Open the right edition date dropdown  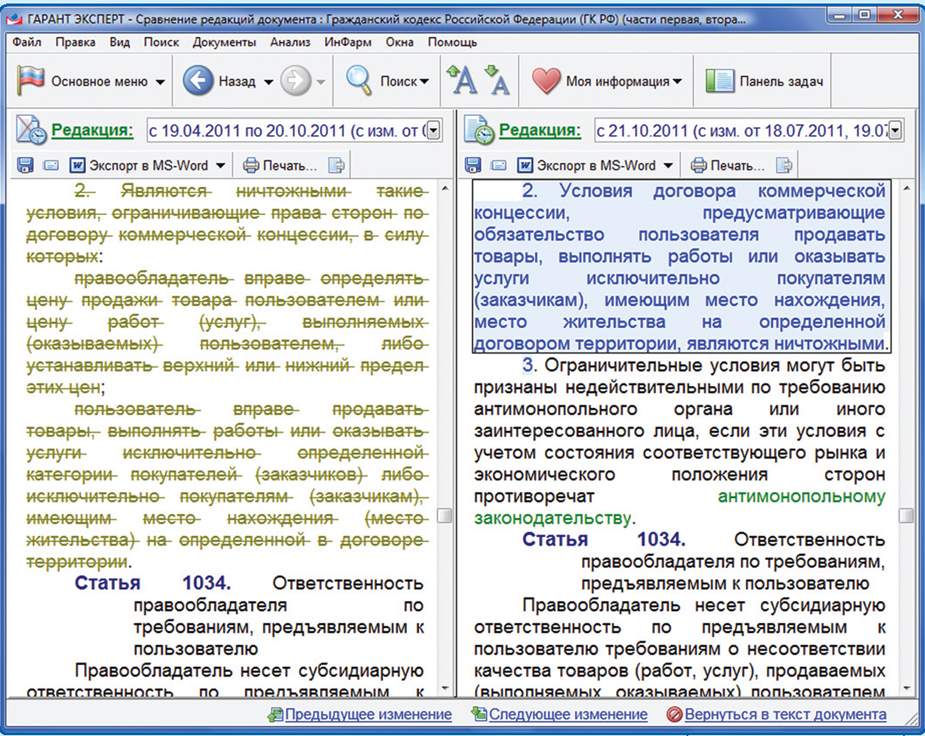pos(895,130)
